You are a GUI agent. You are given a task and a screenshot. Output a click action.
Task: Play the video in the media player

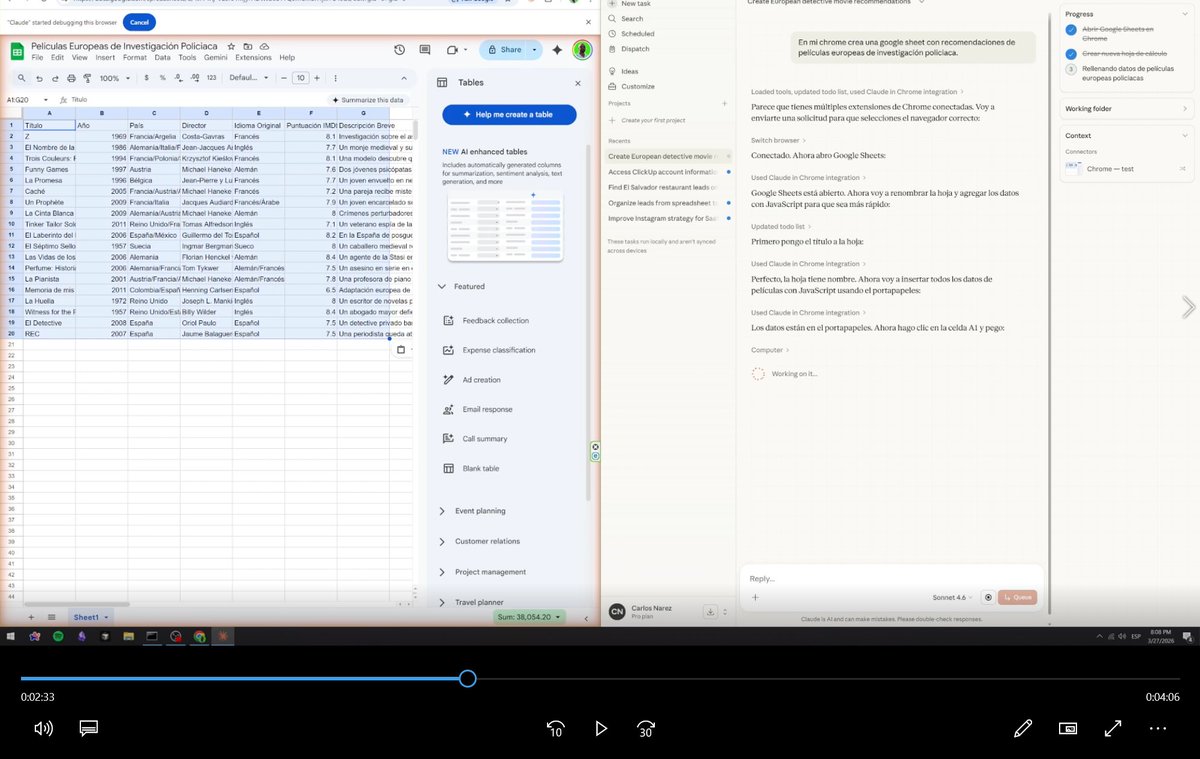601,729
